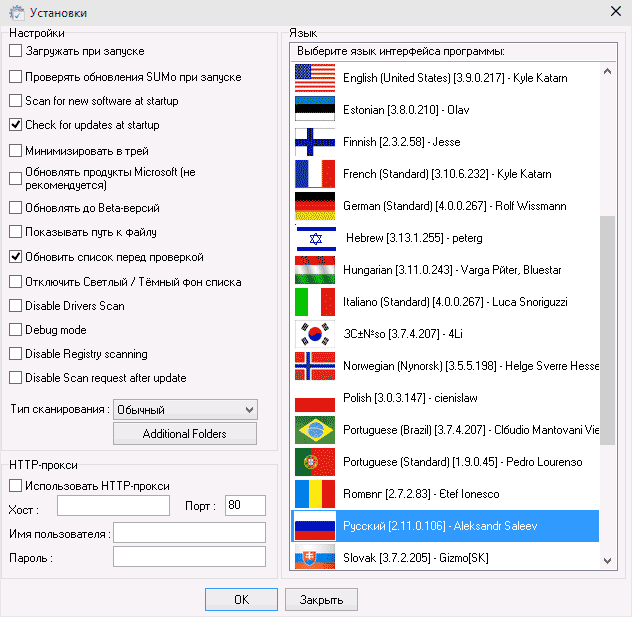
Task: Select Italiano (Standard) - Luca Snoriguzzi
Action: pyautogui.click(x=455, y=302)
